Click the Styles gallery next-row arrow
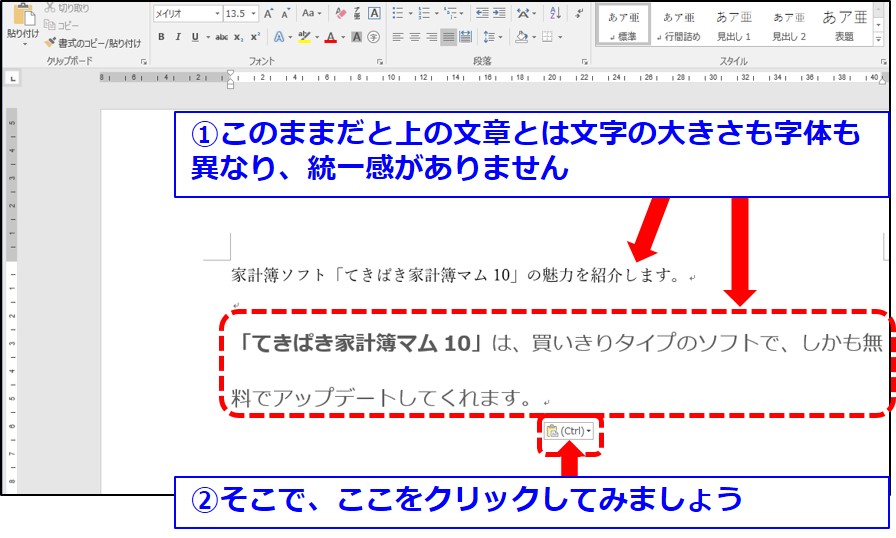The width and height of the screenshot is (896, 538). click(x=878, y=25)
